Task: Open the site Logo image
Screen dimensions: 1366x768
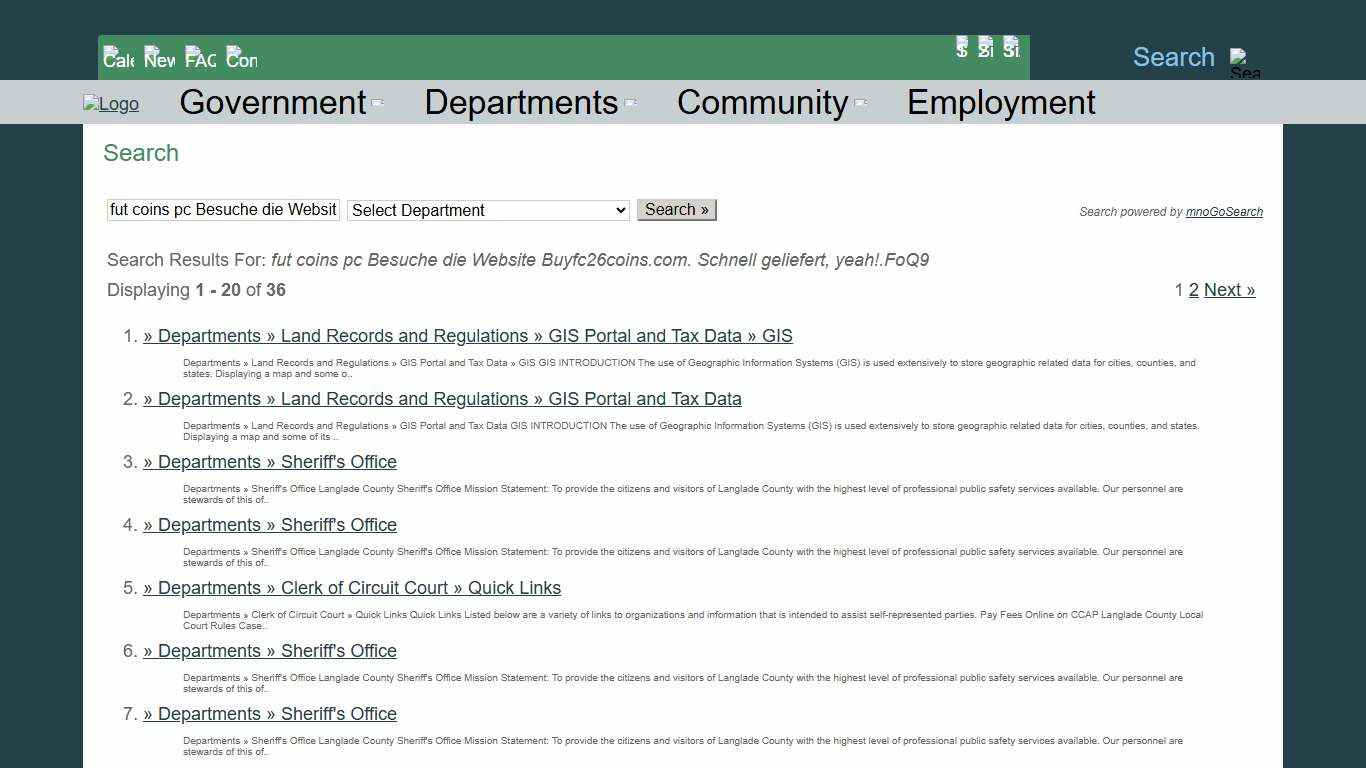Action: pyautogui.click(x=110, y=103)
